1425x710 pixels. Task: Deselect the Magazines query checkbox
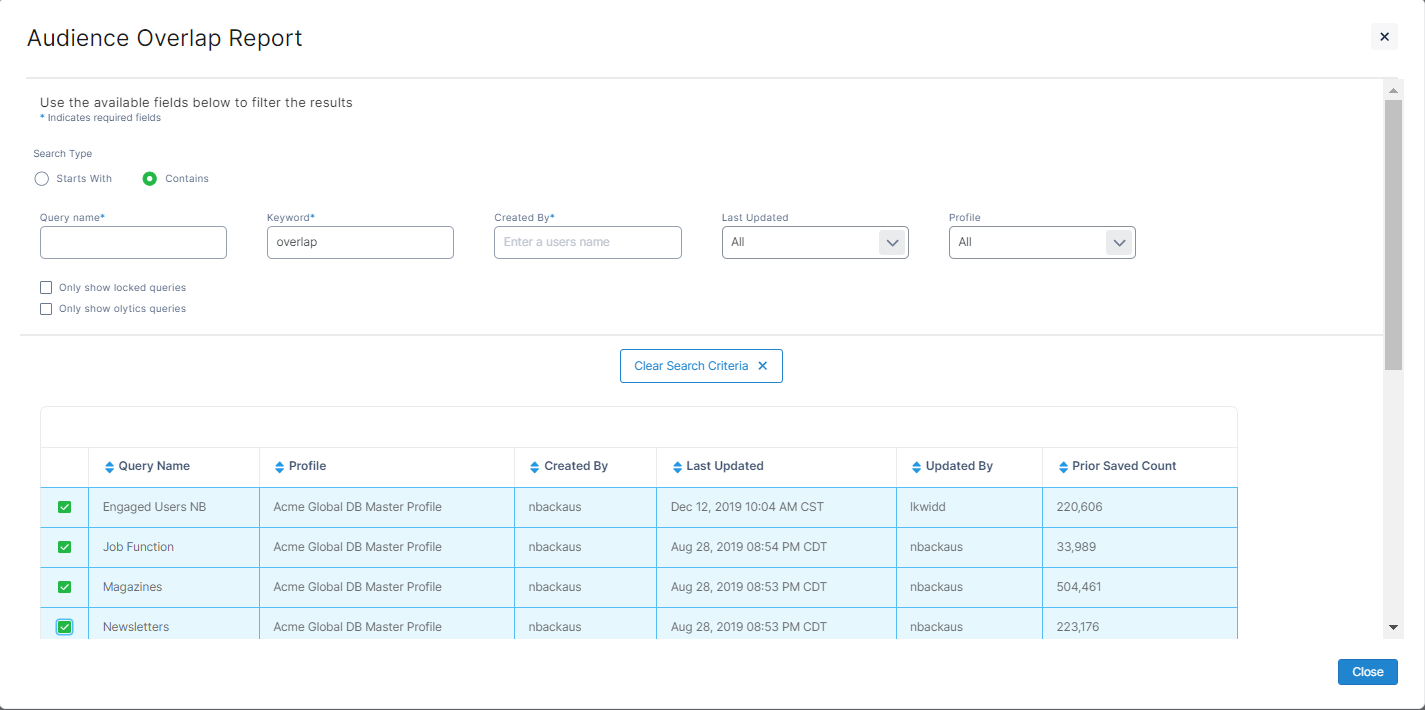pyautogui.click(x=65, y=587)
